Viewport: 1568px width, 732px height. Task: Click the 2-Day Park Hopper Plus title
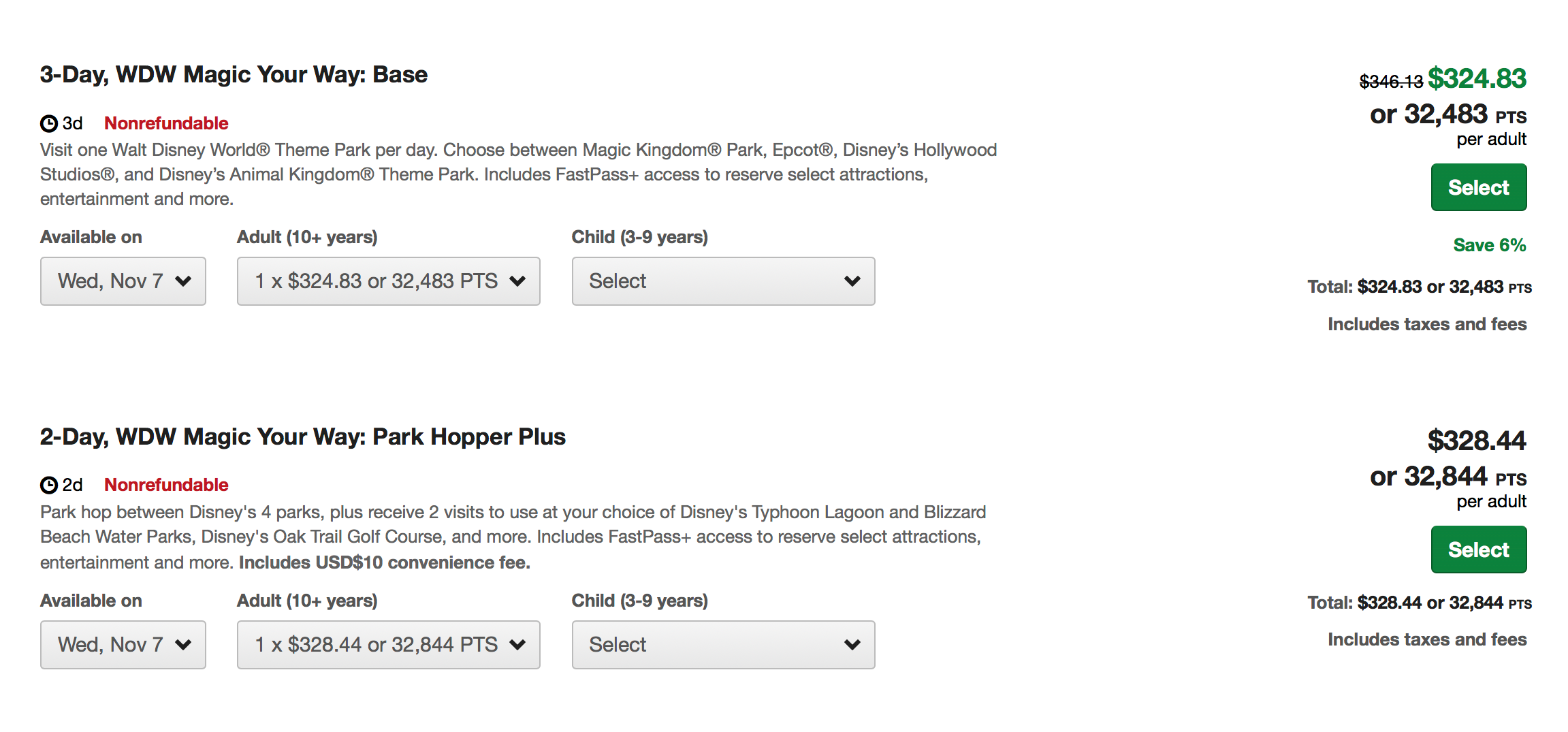tap(302, 436)
